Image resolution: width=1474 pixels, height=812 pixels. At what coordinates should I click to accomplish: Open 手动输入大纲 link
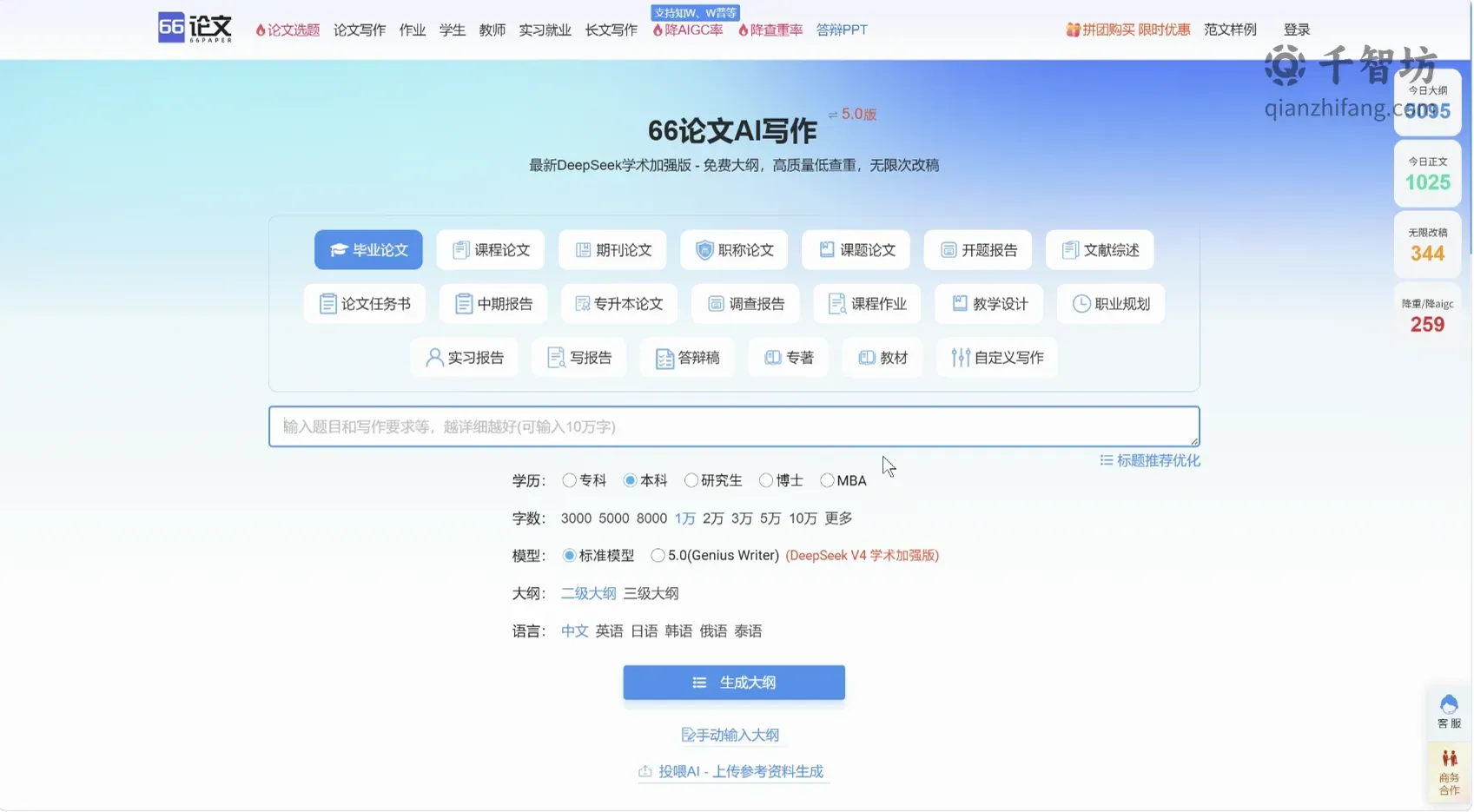tap(730, 735)
